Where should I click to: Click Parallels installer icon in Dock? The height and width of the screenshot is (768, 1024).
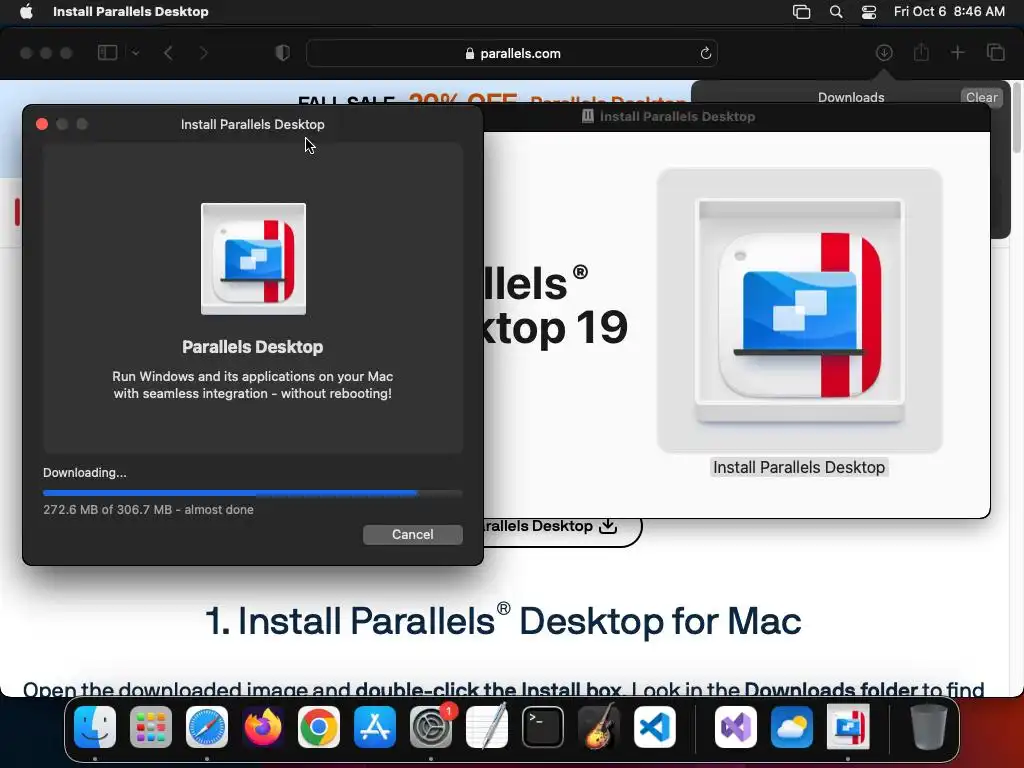(x=848, y=727)
